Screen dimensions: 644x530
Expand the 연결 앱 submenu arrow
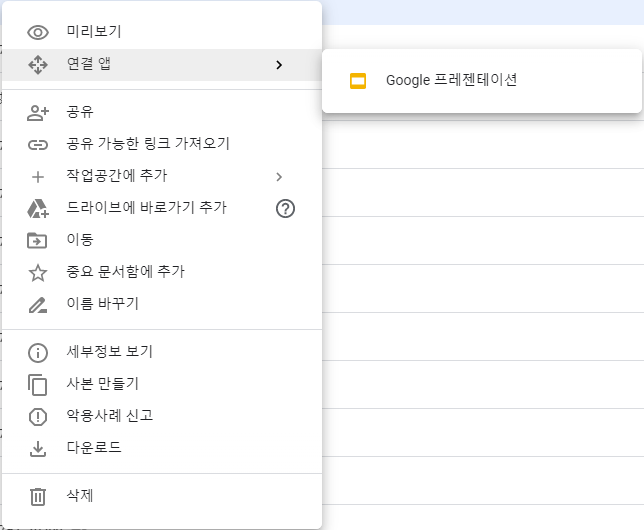[279, 65]
